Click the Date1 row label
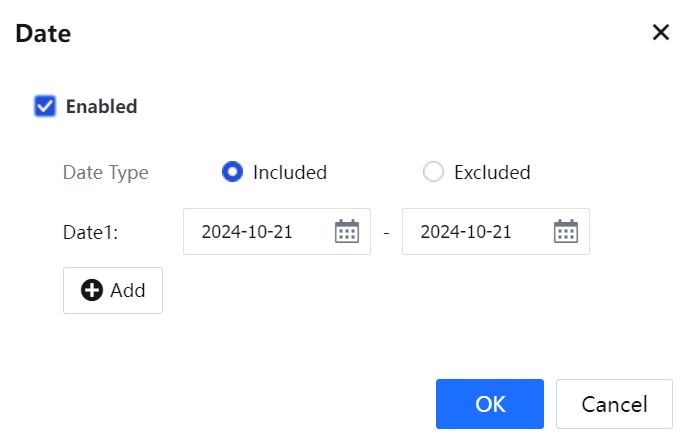This screenshot has height=434, width=683. pyautogui.click(x=91, y=232)
